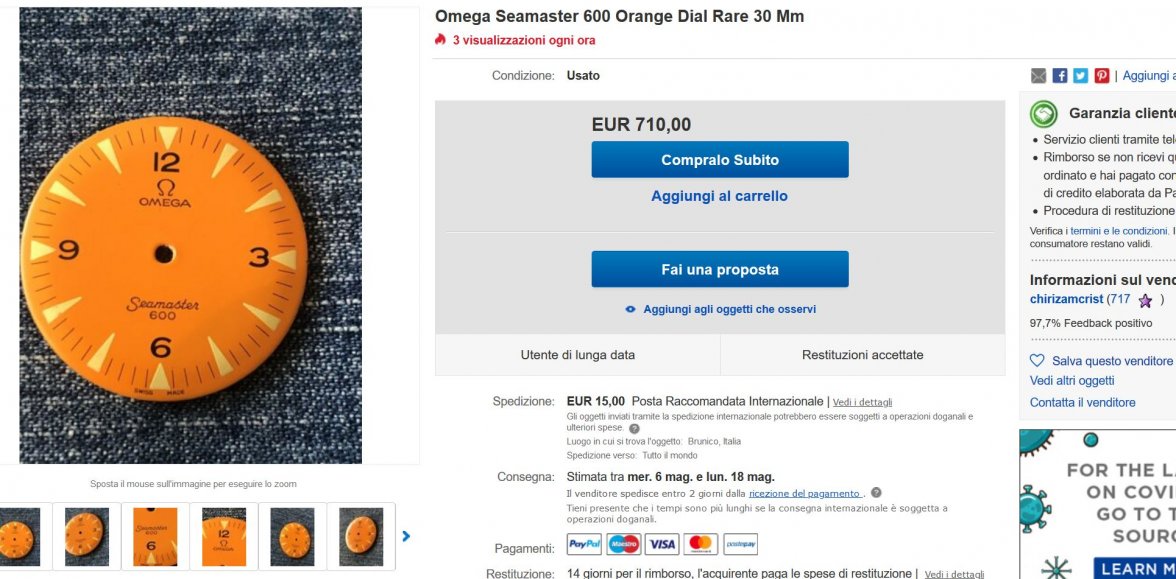Click the seller's purple feedback star
Screen dimensions: 1176x579
[x=1145, y=300]
